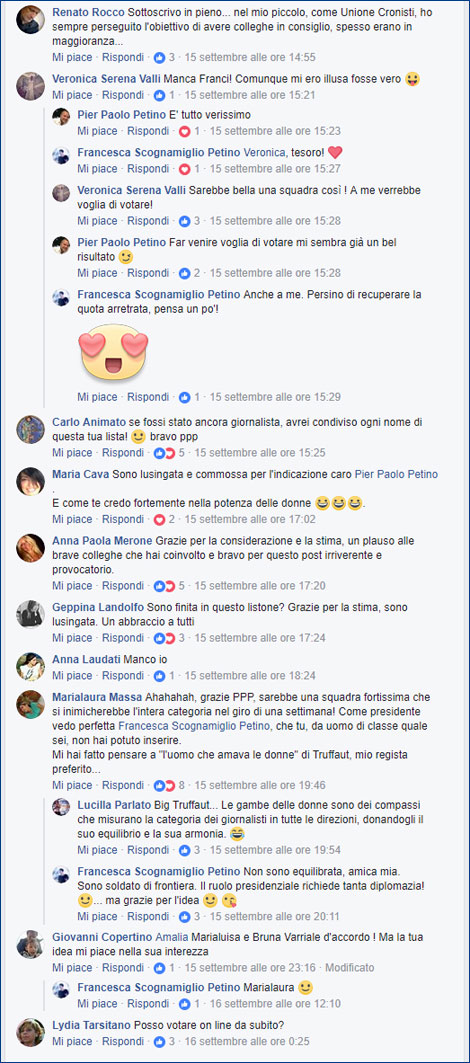
Task: Open Lucilla Parlato's profile name
Action: click(113, 807)
